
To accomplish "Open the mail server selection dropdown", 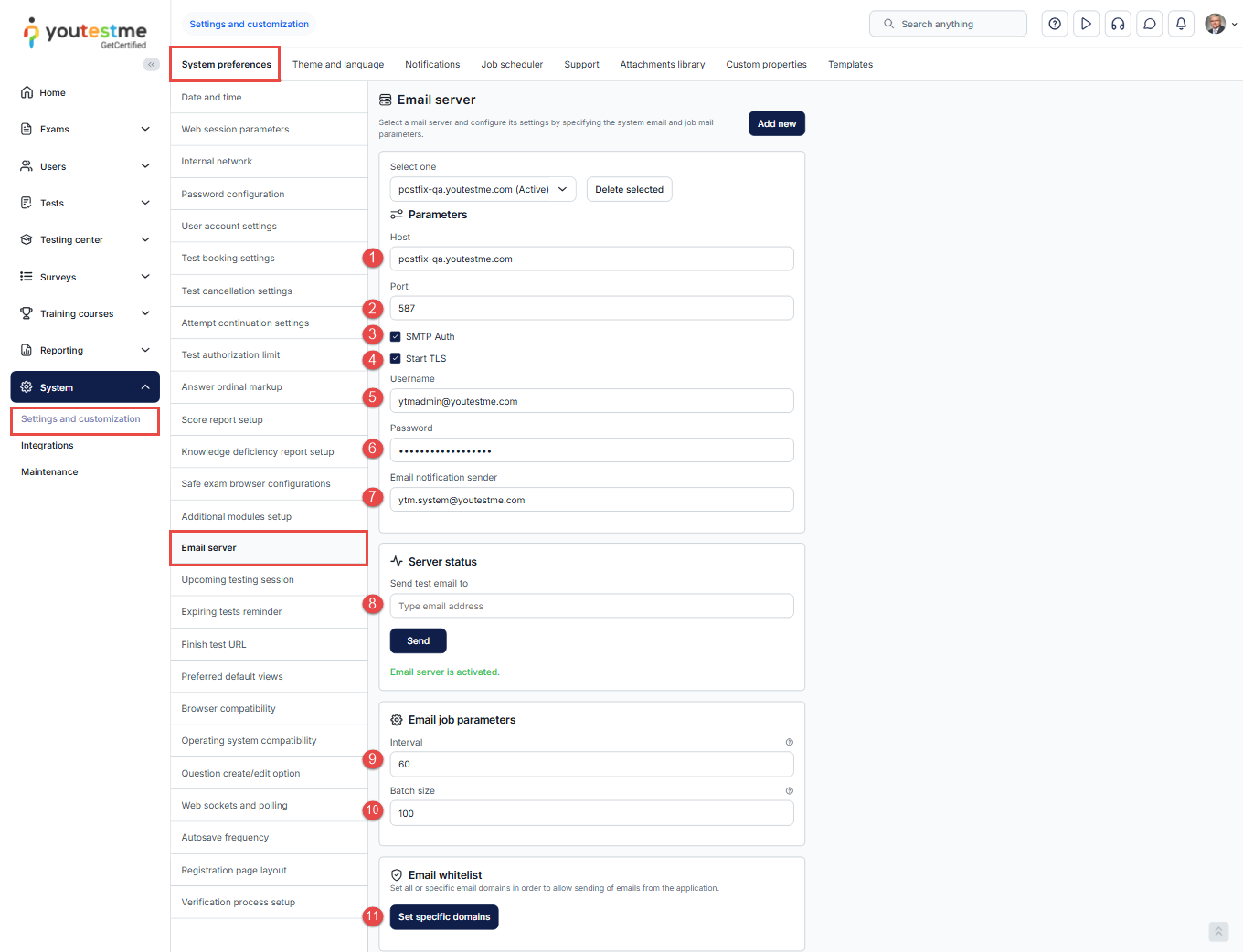I will (x=483, y=189).
